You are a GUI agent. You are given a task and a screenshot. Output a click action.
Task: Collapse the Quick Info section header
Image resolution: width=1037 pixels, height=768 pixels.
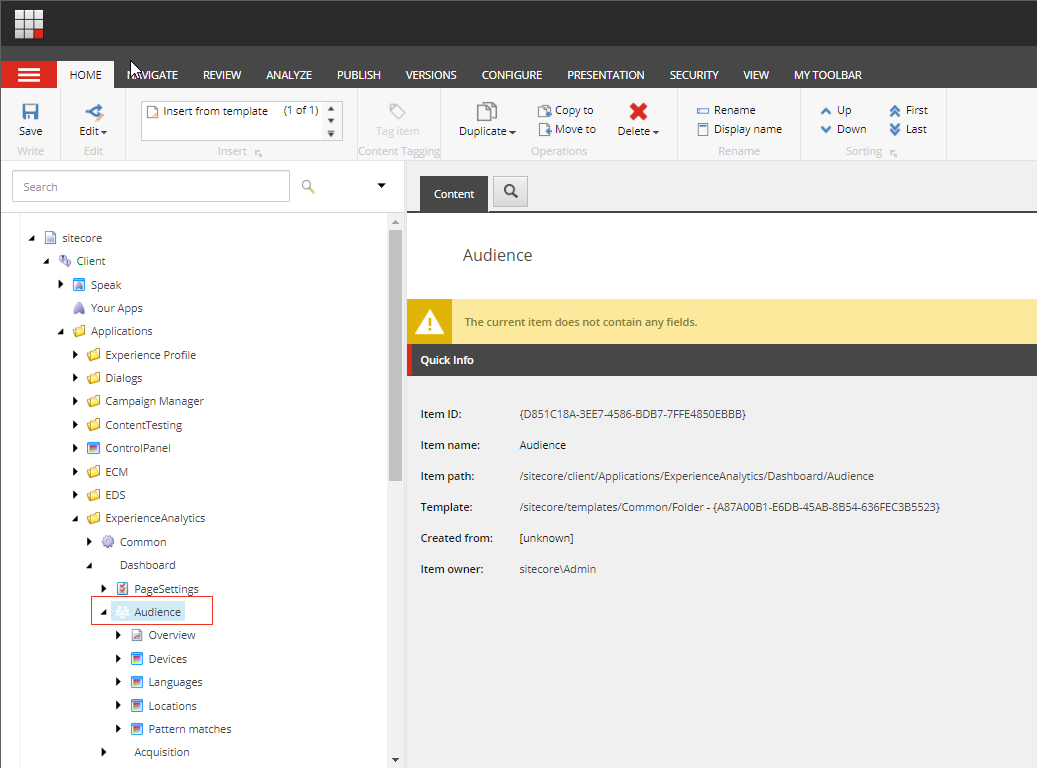coord(722,360)
